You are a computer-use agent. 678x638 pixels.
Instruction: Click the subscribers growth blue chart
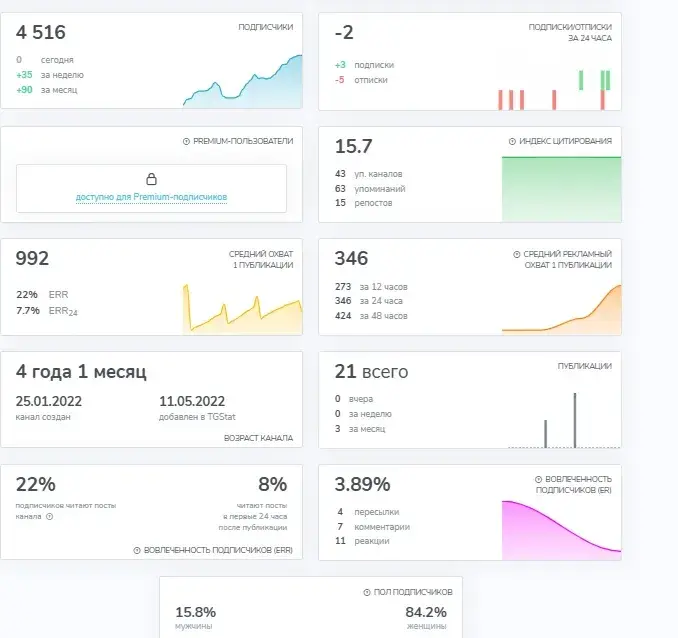coord(243,81)
